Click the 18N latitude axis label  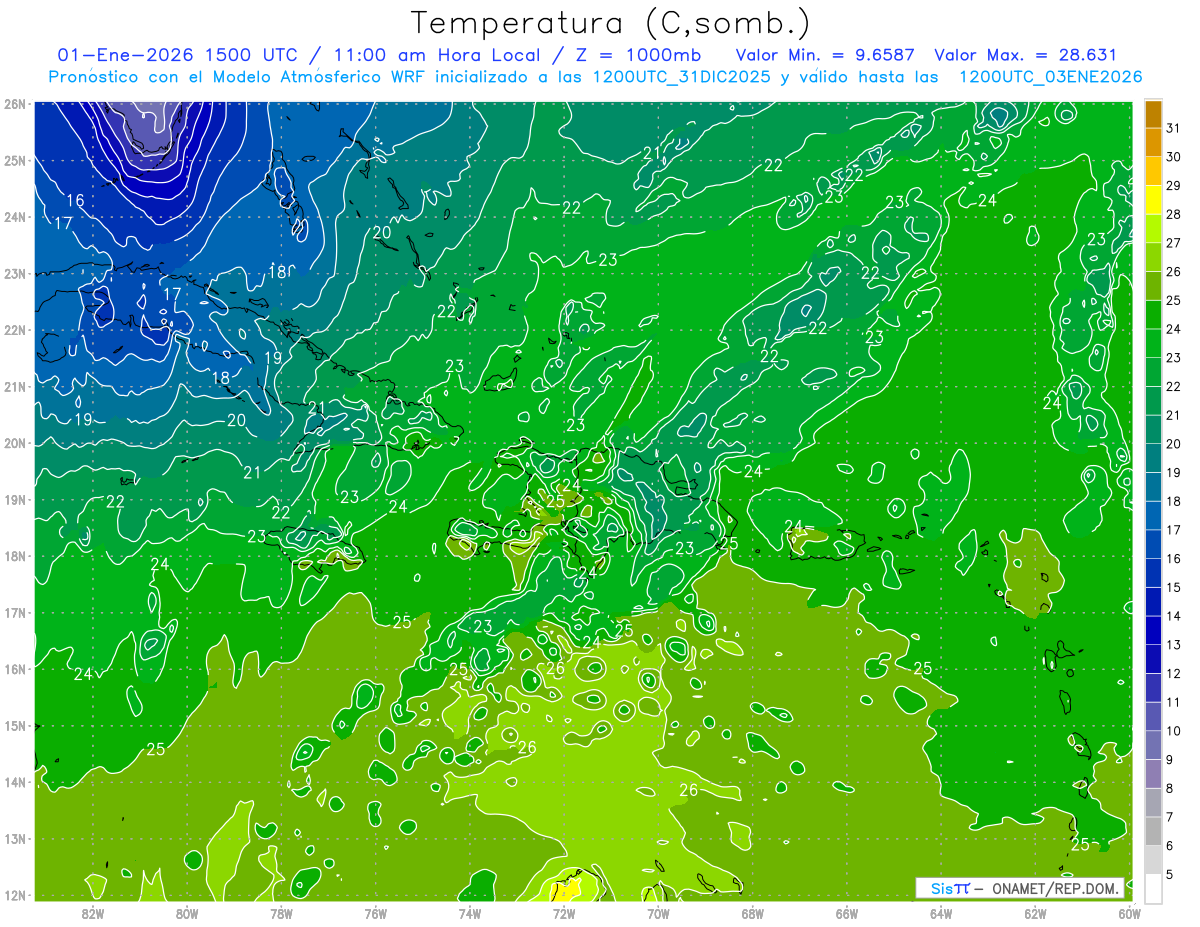pos(14,556)
